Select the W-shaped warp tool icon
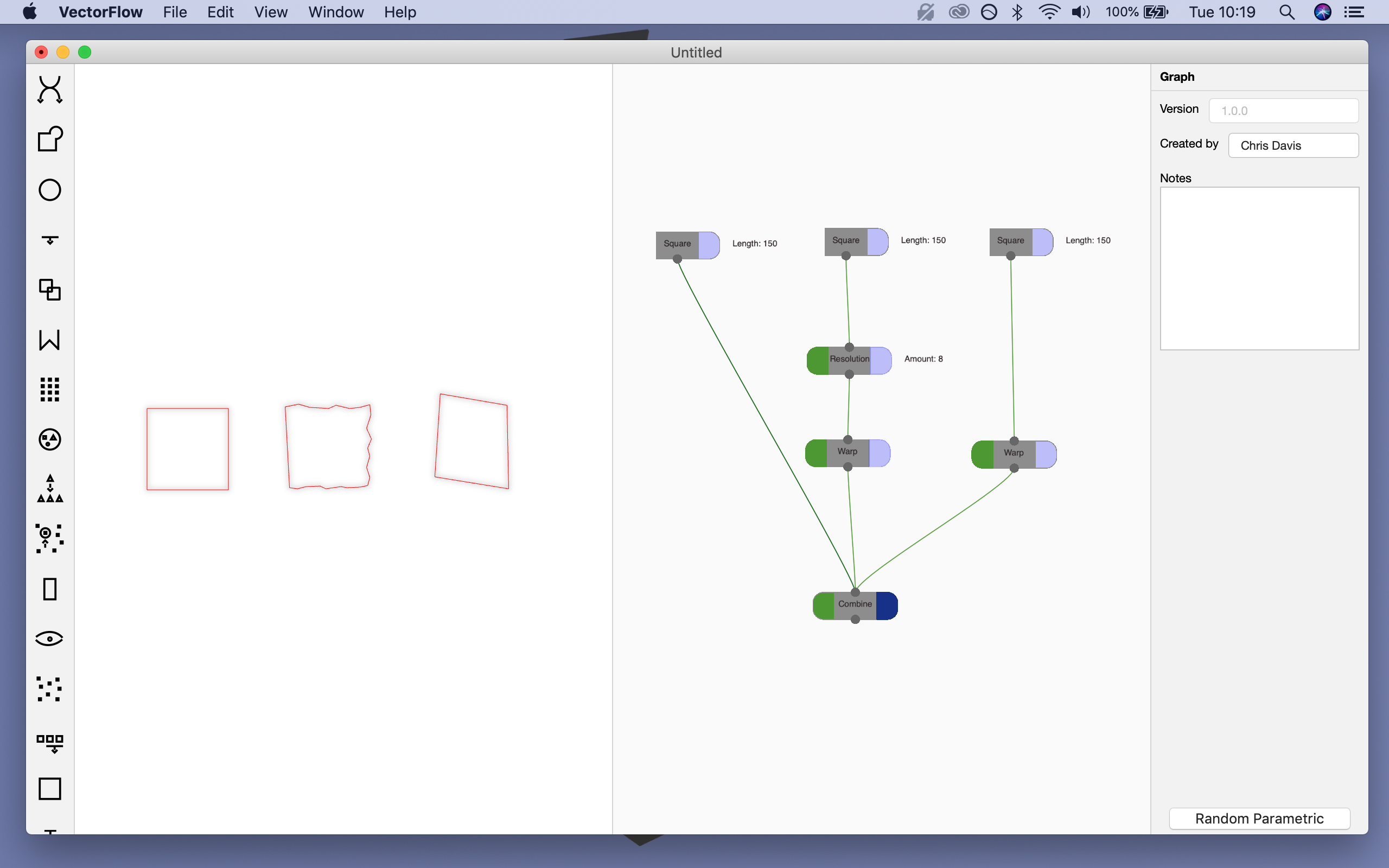The image size is (1389, 868). click(49, 339)
